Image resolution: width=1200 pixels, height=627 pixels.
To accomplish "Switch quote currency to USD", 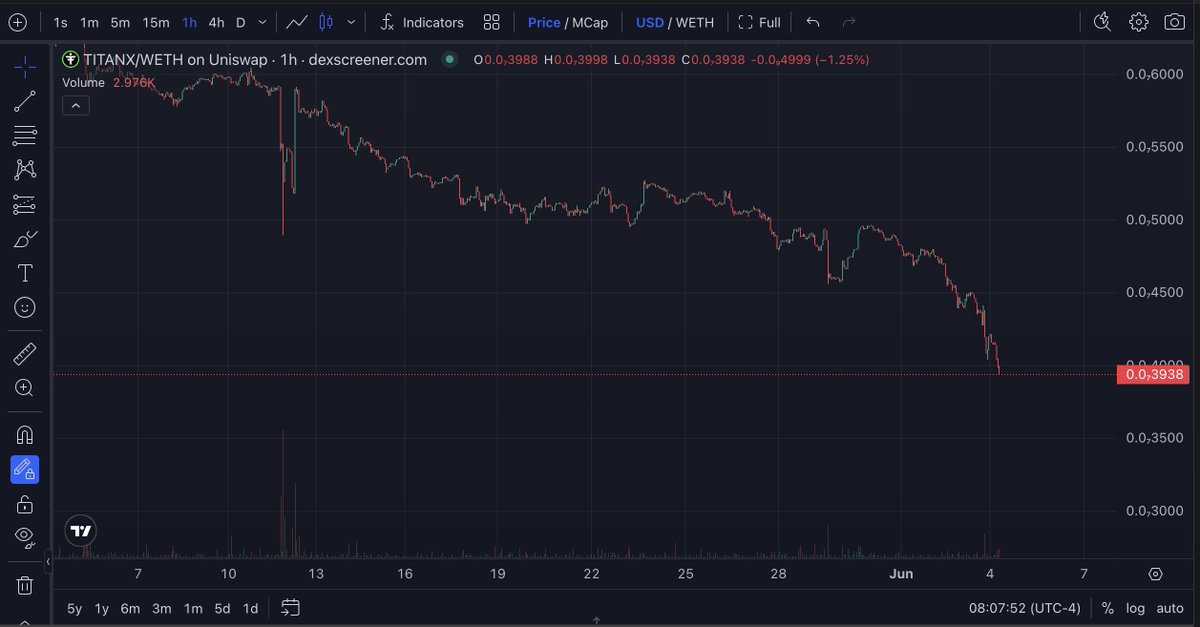I will pyautogui.click(x=650, y=22).
